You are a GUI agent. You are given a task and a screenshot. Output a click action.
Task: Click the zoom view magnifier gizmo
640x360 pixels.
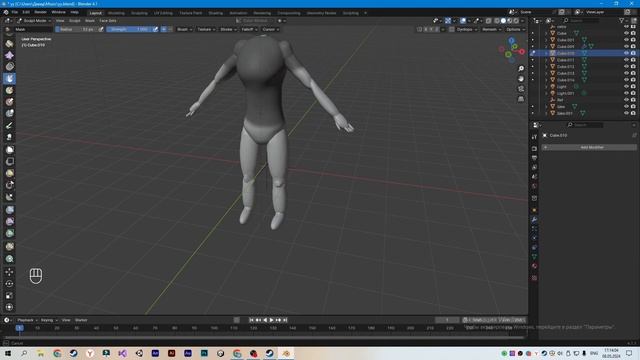click(521, 69)
